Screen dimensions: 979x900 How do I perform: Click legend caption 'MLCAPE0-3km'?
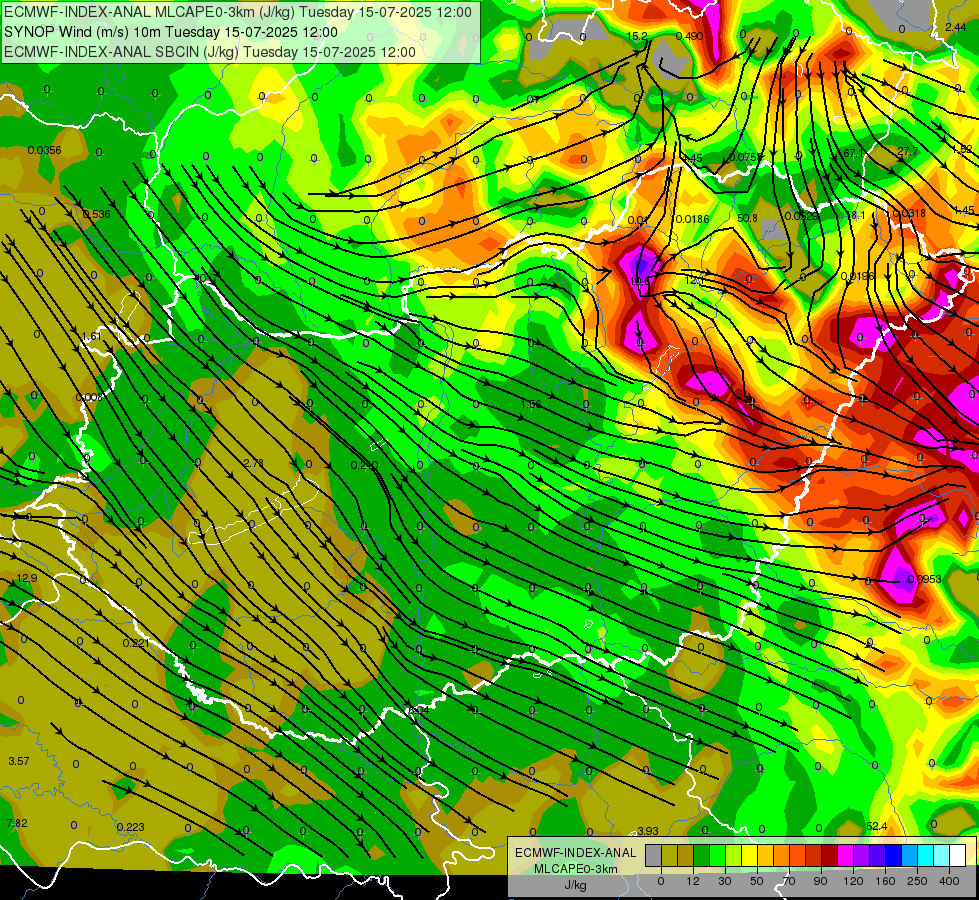coord(576,868)
